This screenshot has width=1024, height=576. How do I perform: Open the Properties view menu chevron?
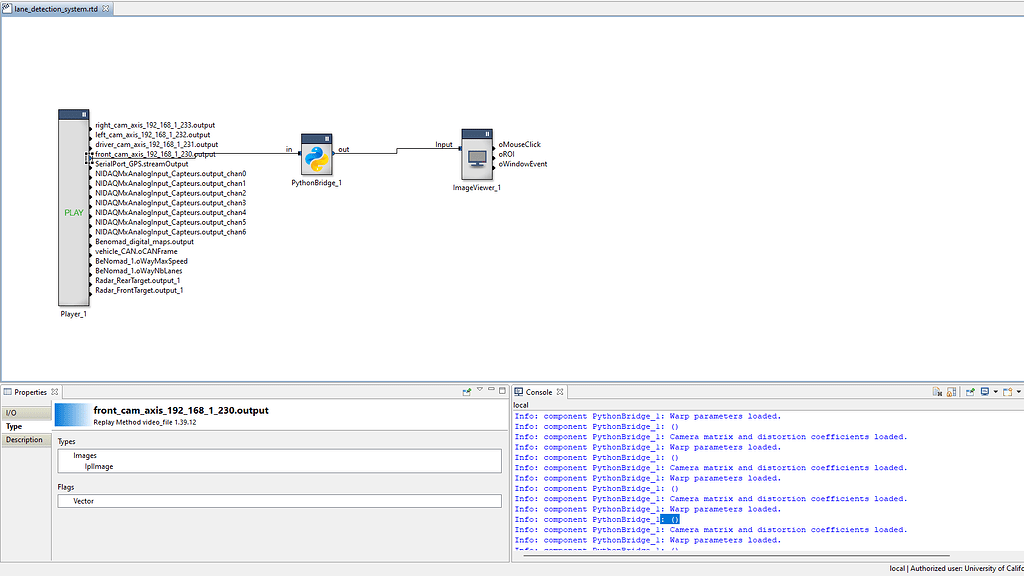[x=480, y=391]
